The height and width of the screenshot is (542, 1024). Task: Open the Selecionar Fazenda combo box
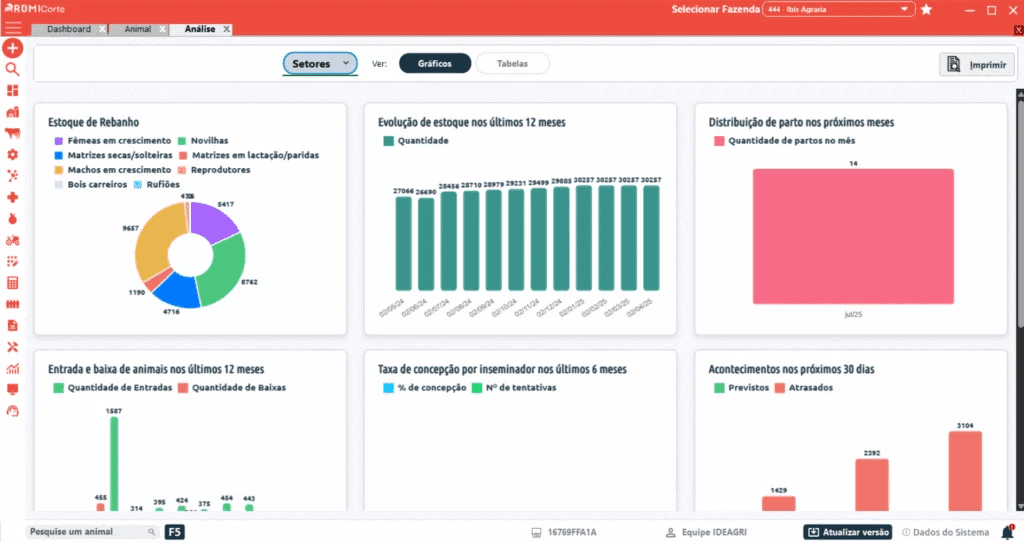click(x=839, y=9)
